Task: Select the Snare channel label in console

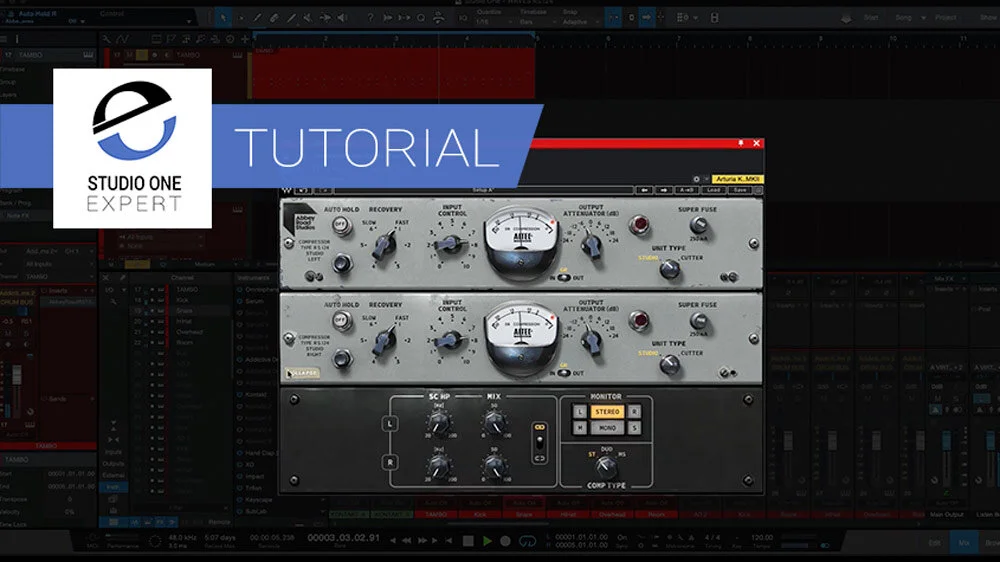Action: (x=524, y=514)
